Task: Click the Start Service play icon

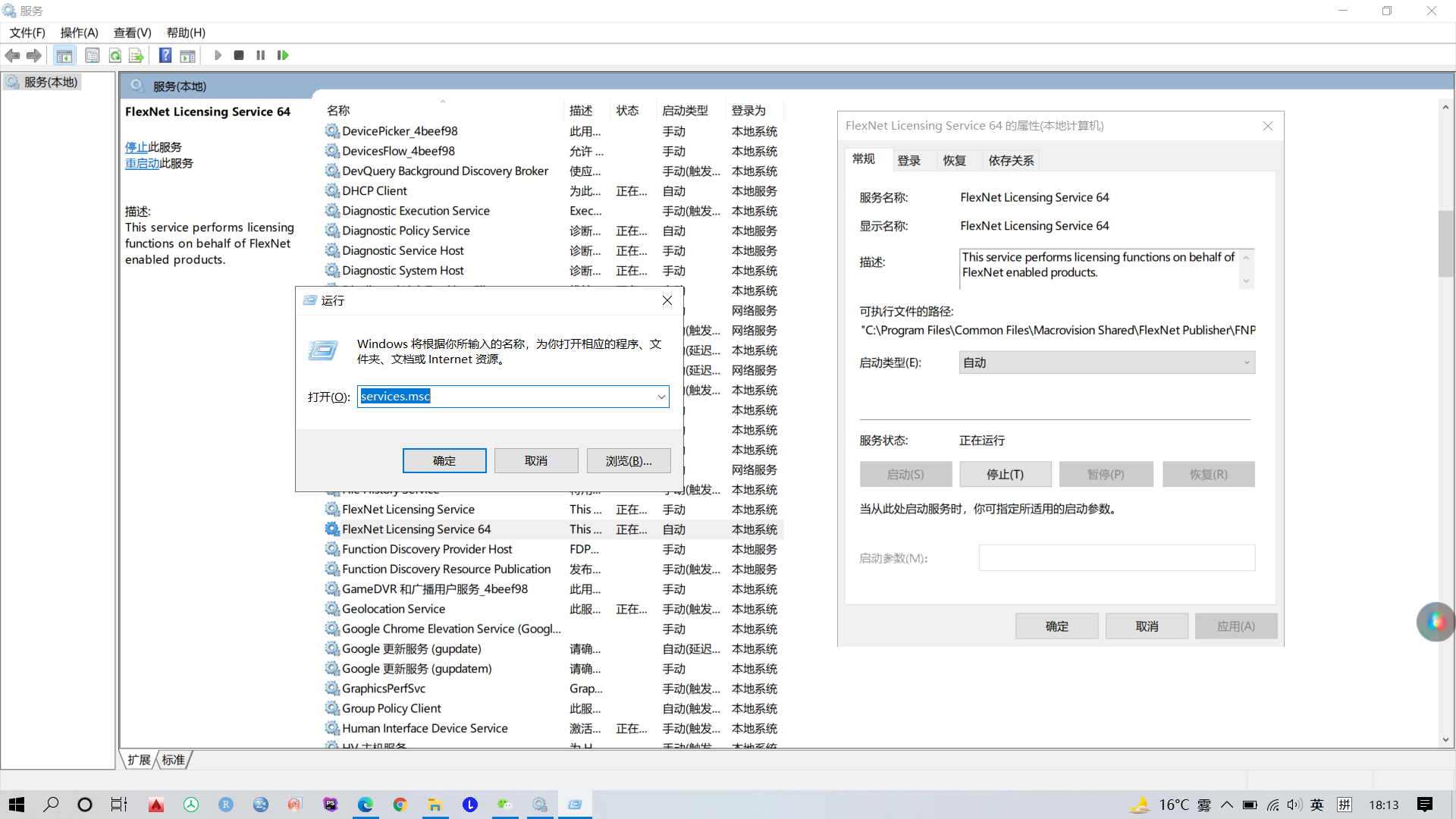Action: [218, 55]
